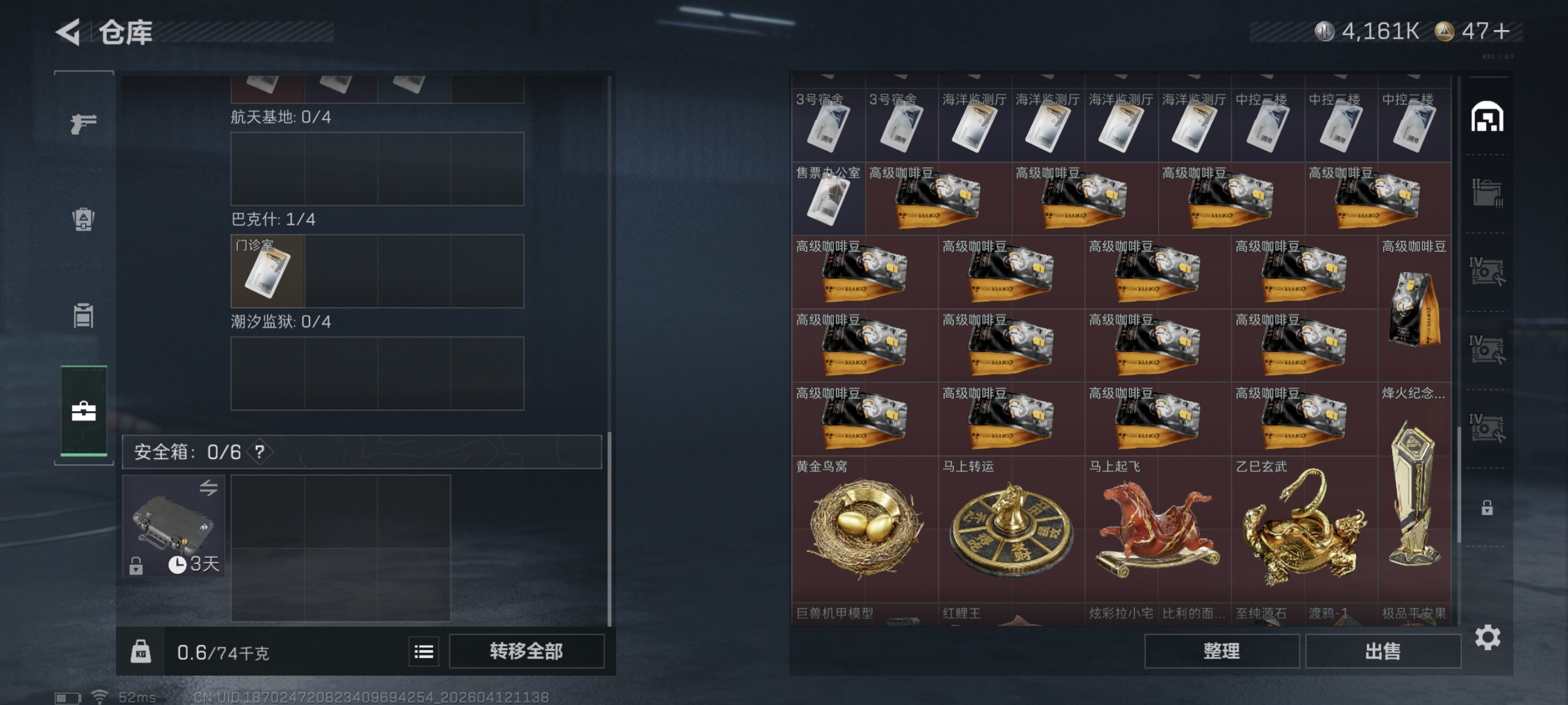Select the 门诊室 keycard in 巴克什
This screenshot has height=705, width=1568.
click(268, 271)
